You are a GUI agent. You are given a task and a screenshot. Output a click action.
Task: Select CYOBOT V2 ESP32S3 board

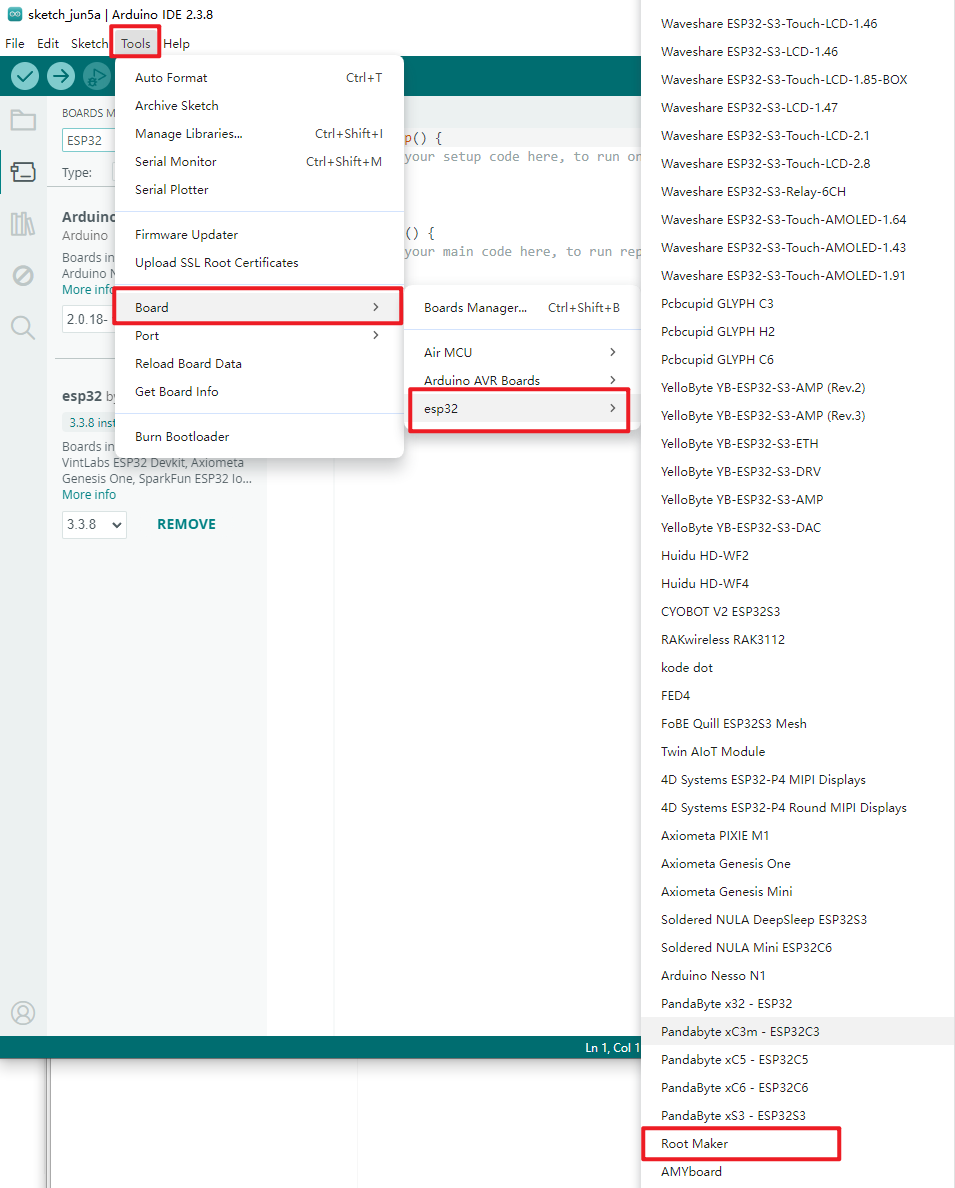(x=797, y=611)
